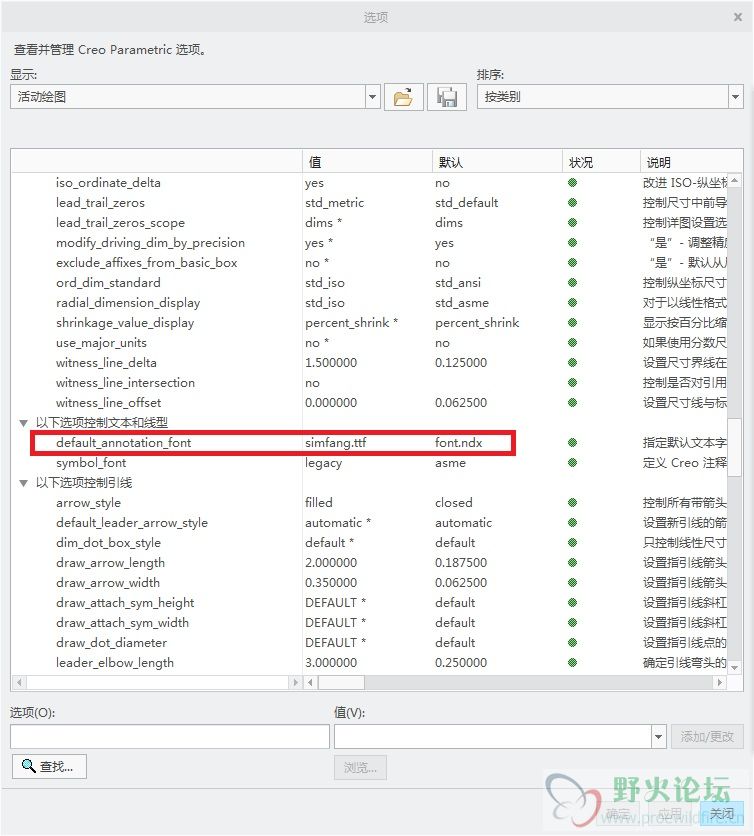Select the witness_line_intersection option
The width and height of the screenshot is (754, 836).
coord(125,383)
